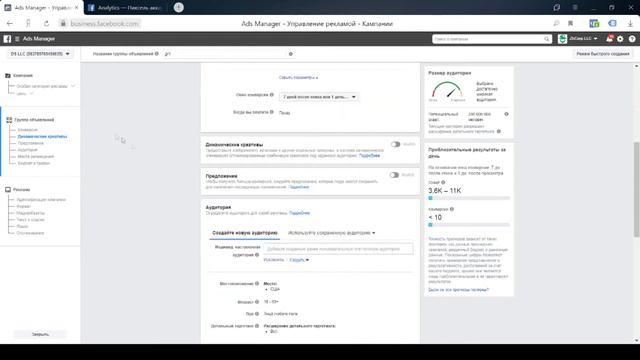This screenshot has height=360, width=640.
Task: Open the new tab plus button
Action: (178, 7)
